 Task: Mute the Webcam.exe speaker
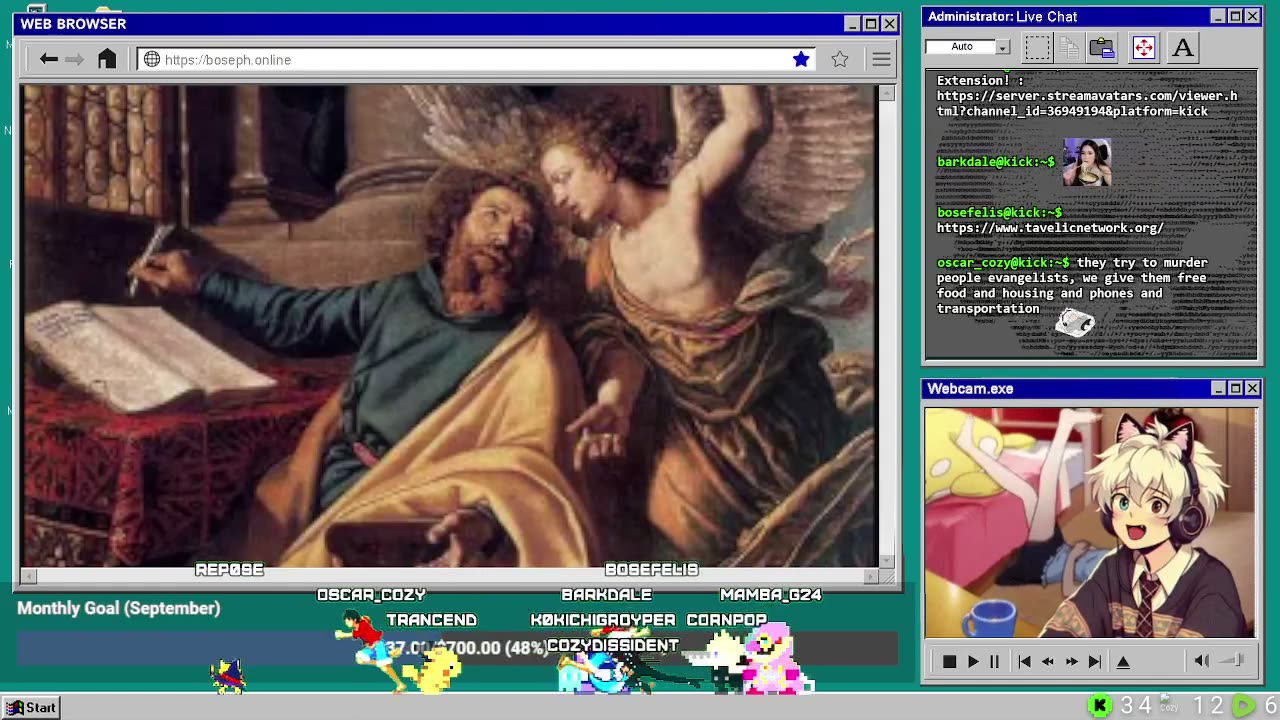pyautogui.click(x=1201, y=661)
